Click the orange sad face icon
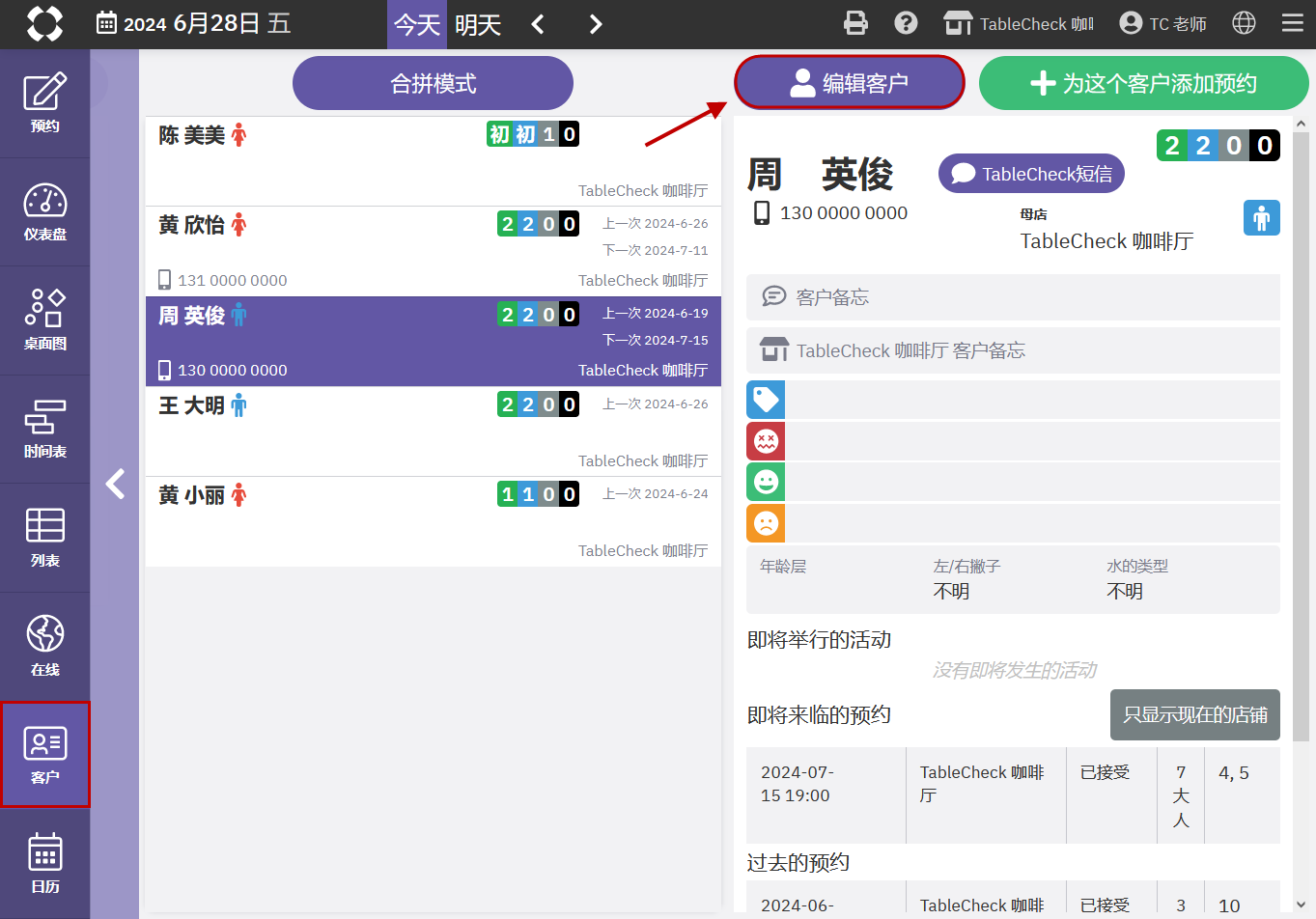 (x=766, y=523)
